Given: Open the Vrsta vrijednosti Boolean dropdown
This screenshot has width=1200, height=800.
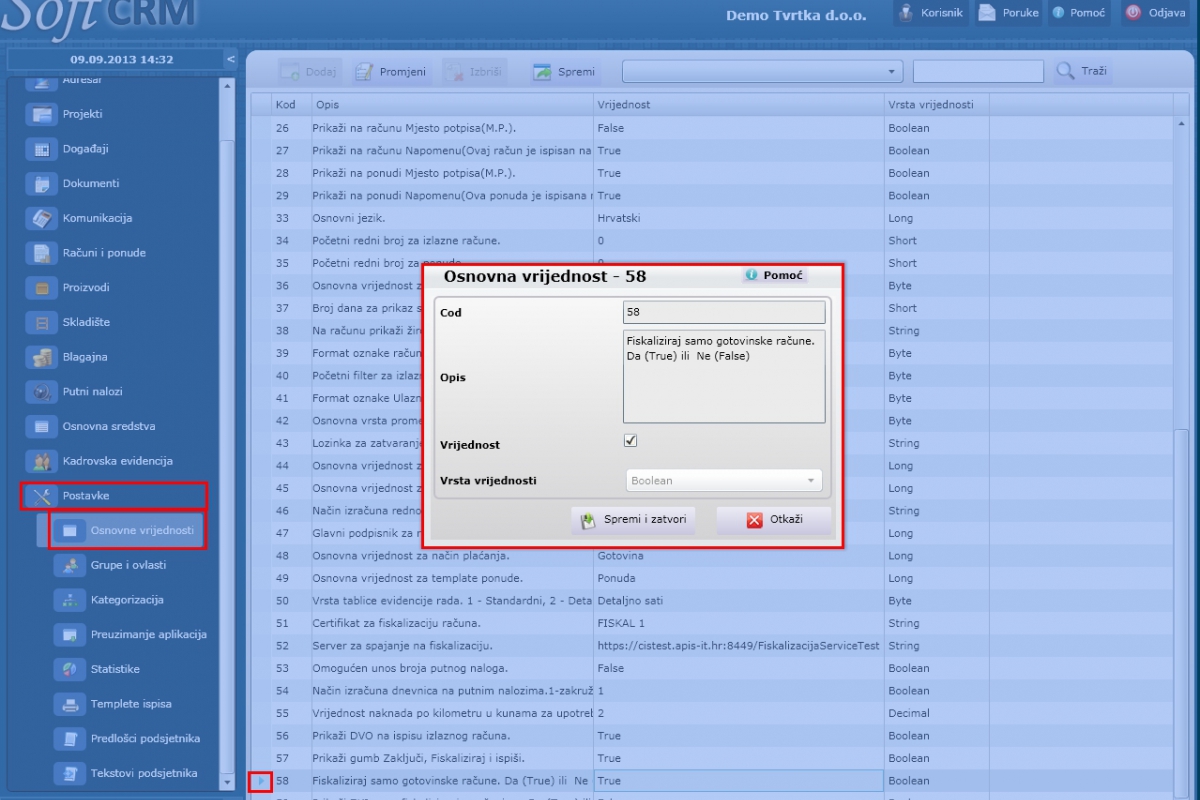Looking at the screenshot, I should tap(724, 481).
